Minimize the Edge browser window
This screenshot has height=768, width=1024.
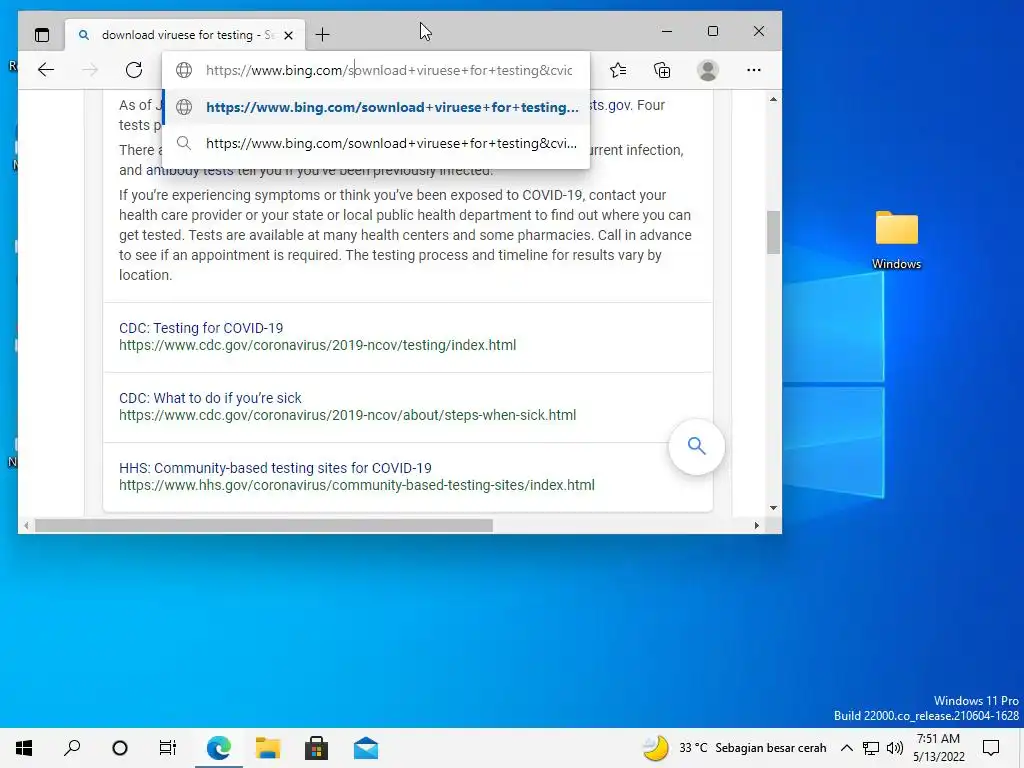[667, 31]
